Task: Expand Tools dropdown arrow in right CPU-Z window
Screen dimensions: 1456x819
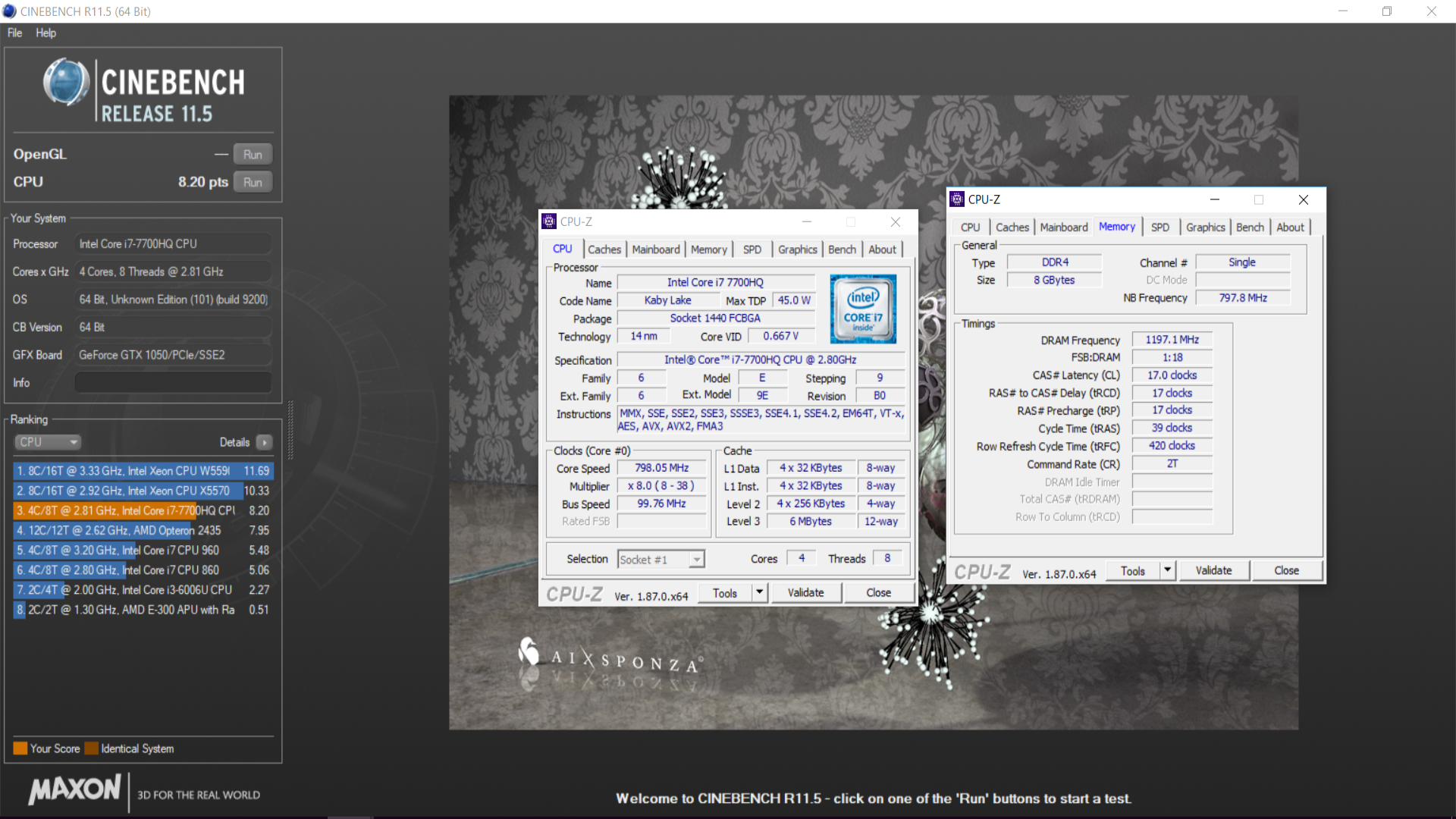Action: (x=1167, y=571)
